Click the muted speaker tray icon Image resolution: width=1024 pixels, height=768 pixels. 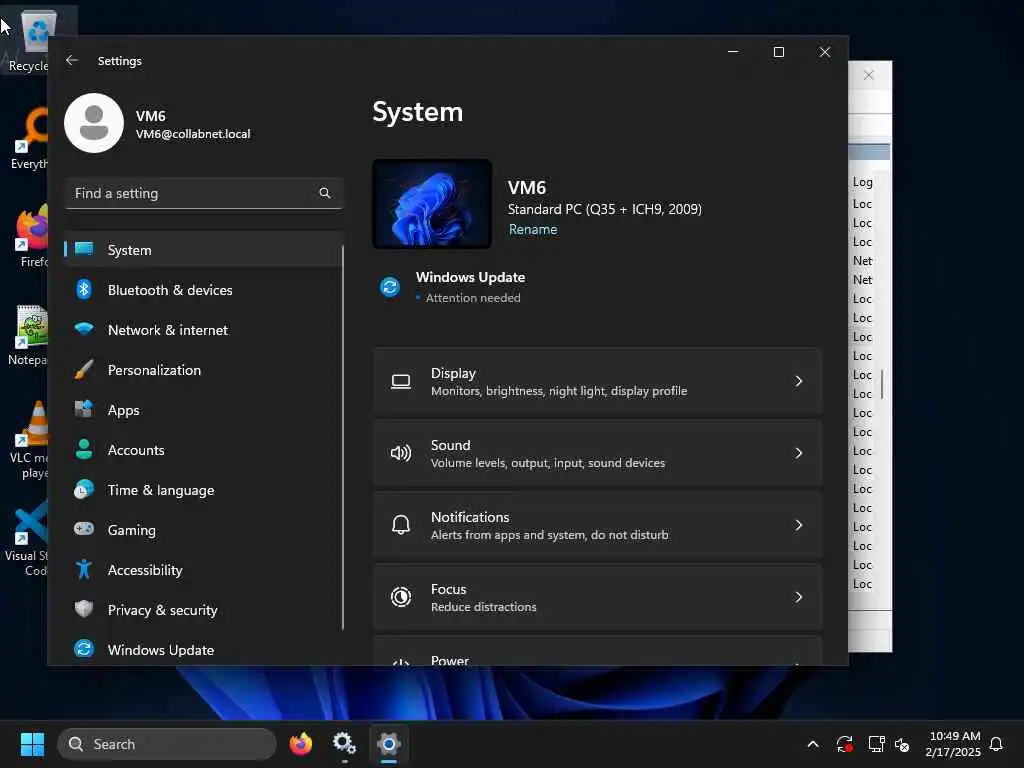[902, 744]
